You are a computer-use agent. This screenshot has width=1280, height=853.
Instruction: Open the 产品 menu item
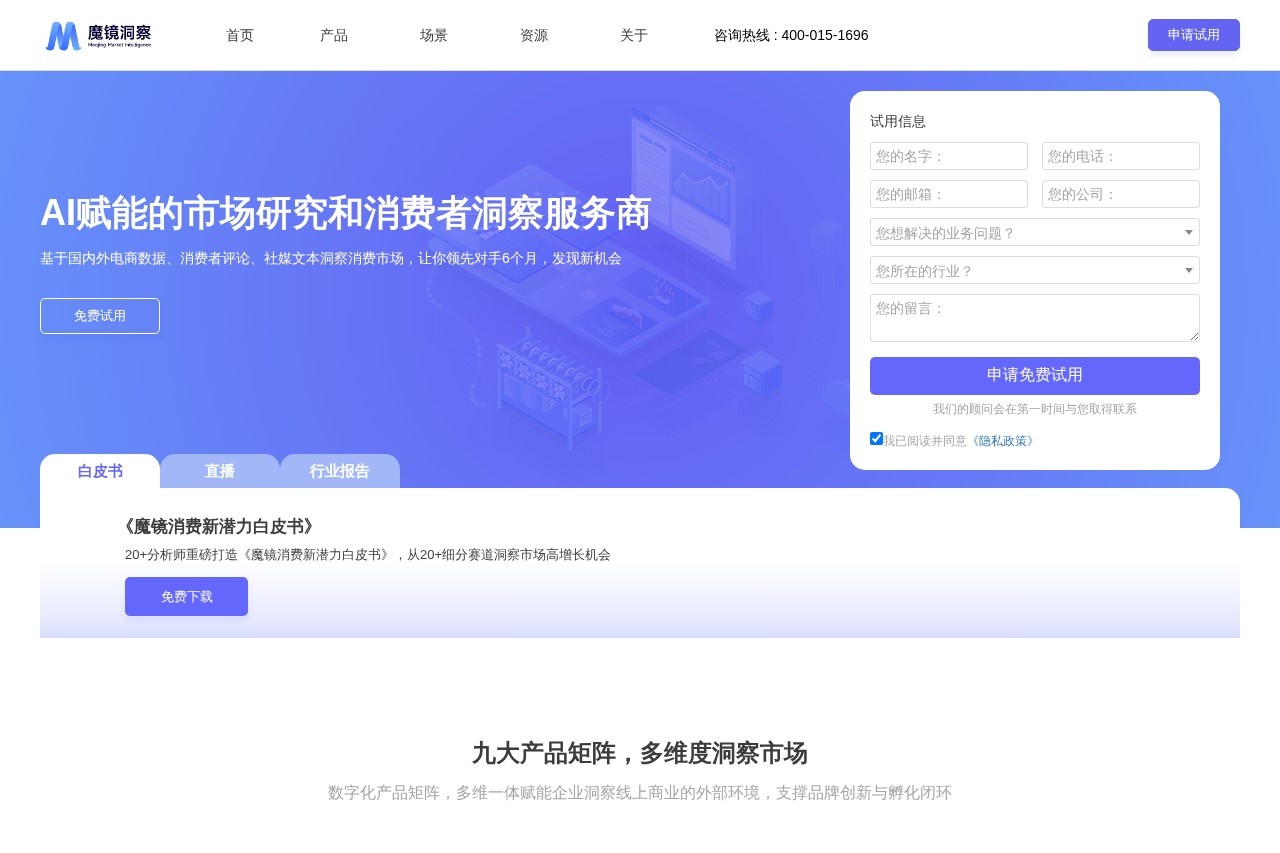(334, 35)
